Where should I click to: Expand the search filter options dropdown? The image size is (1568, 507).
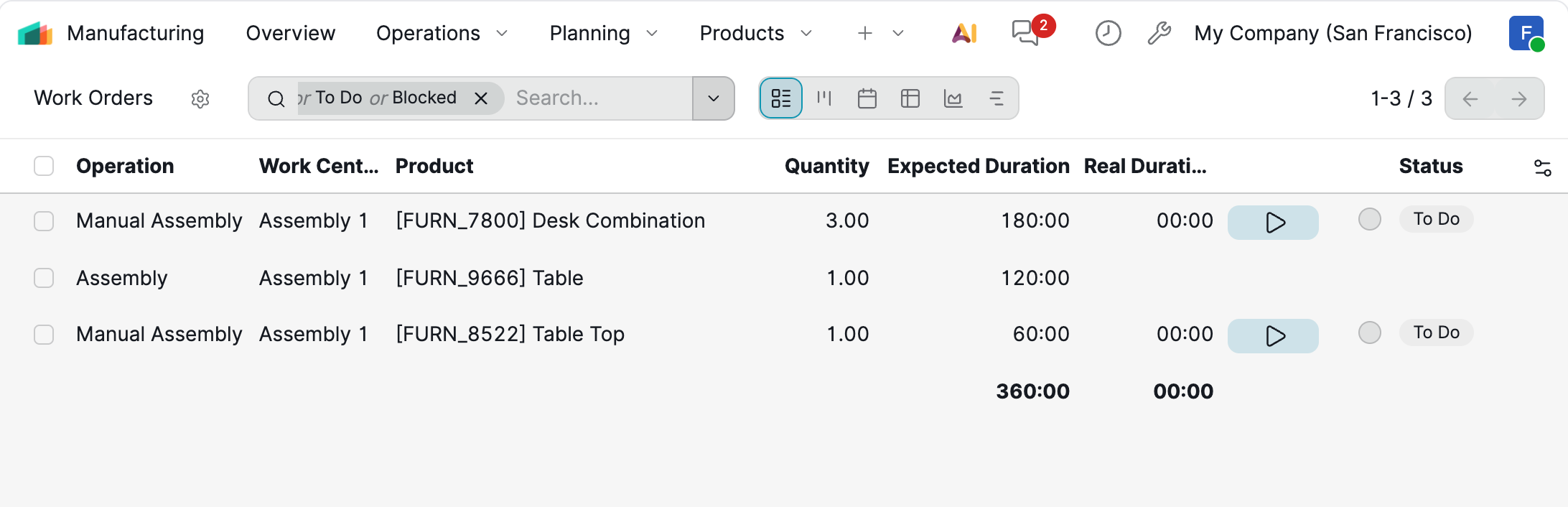coord(714,98)
